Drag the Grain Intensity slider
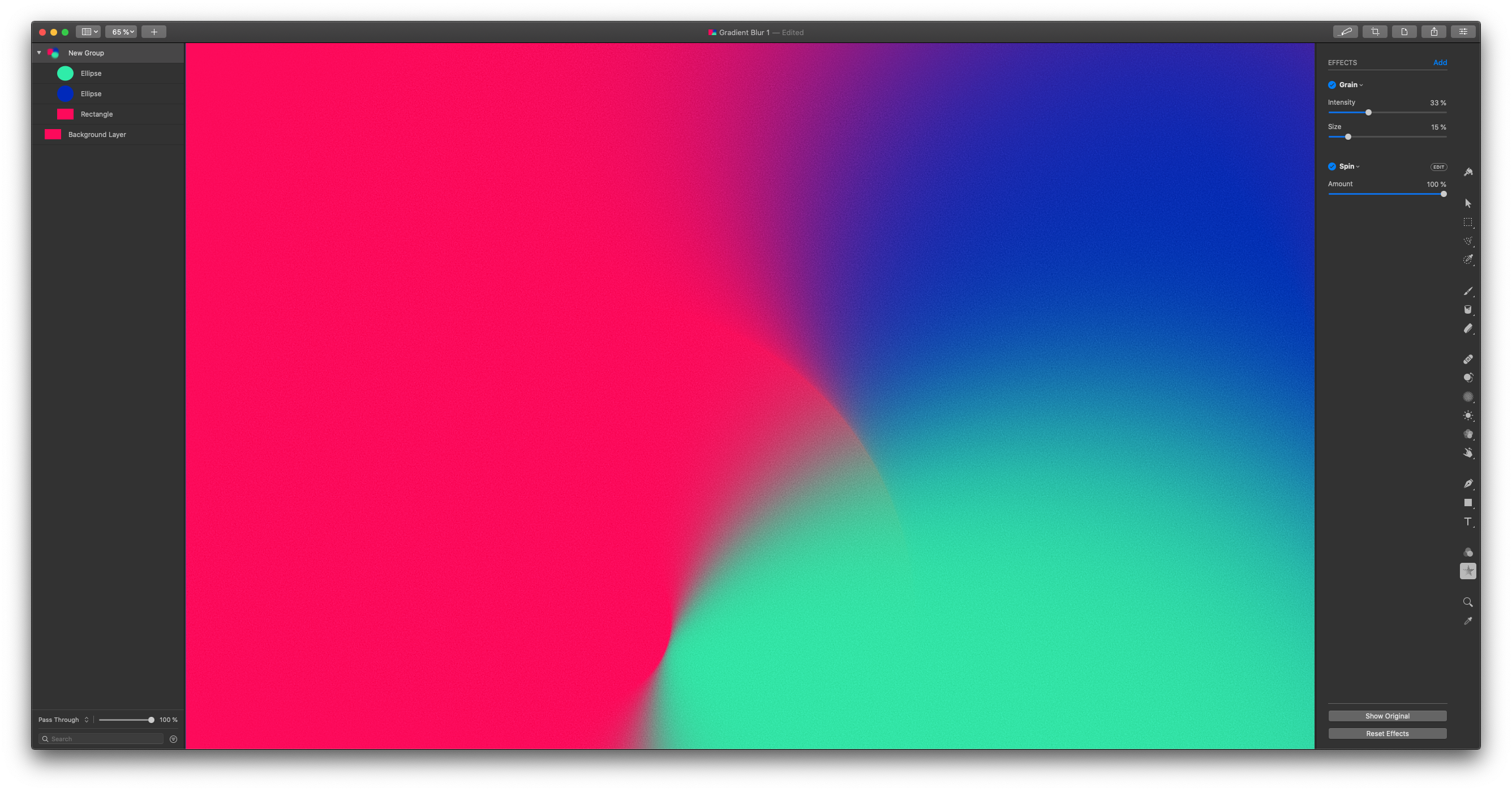The height and width of the screenshot is (791, 1512). pyautogui.click(x=1368, y=112)
